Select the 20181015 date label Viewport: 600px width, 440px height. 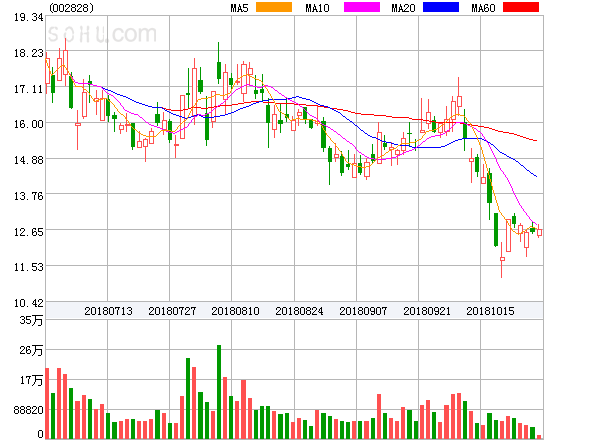492,311
